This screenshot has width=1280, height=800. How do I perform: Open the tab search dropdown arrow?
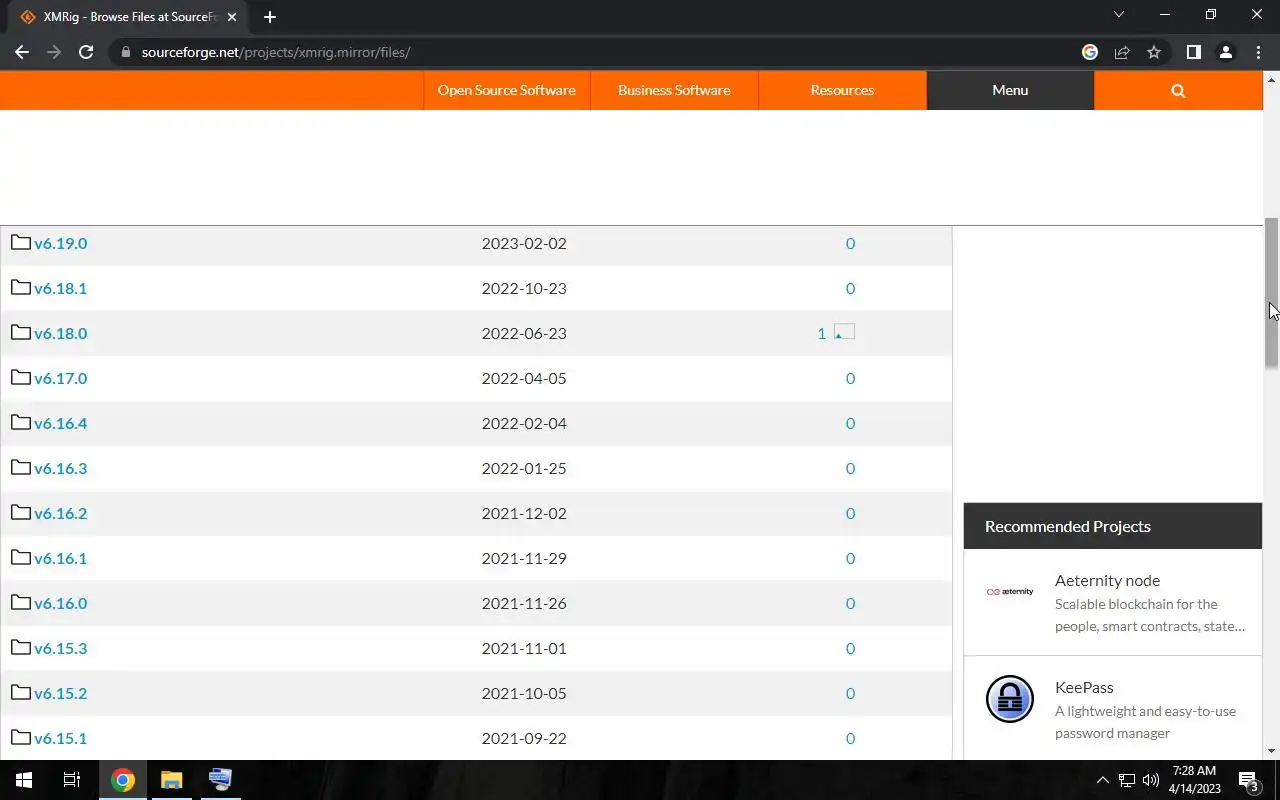1119,15
